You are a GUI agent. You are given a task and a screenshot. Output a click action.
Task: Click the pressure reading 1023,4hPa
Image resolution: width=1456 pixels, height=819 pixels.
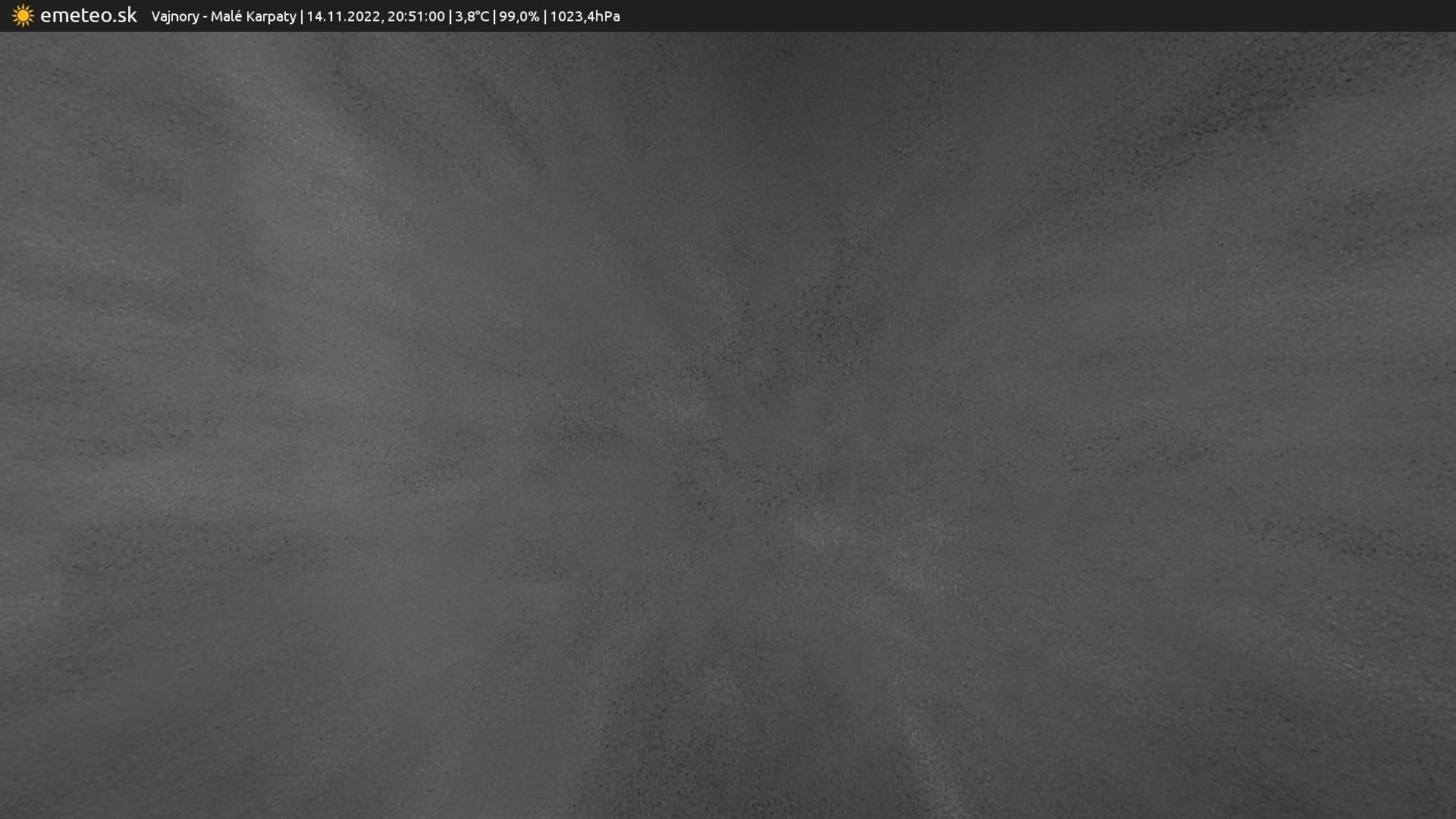tap(585, 17)
